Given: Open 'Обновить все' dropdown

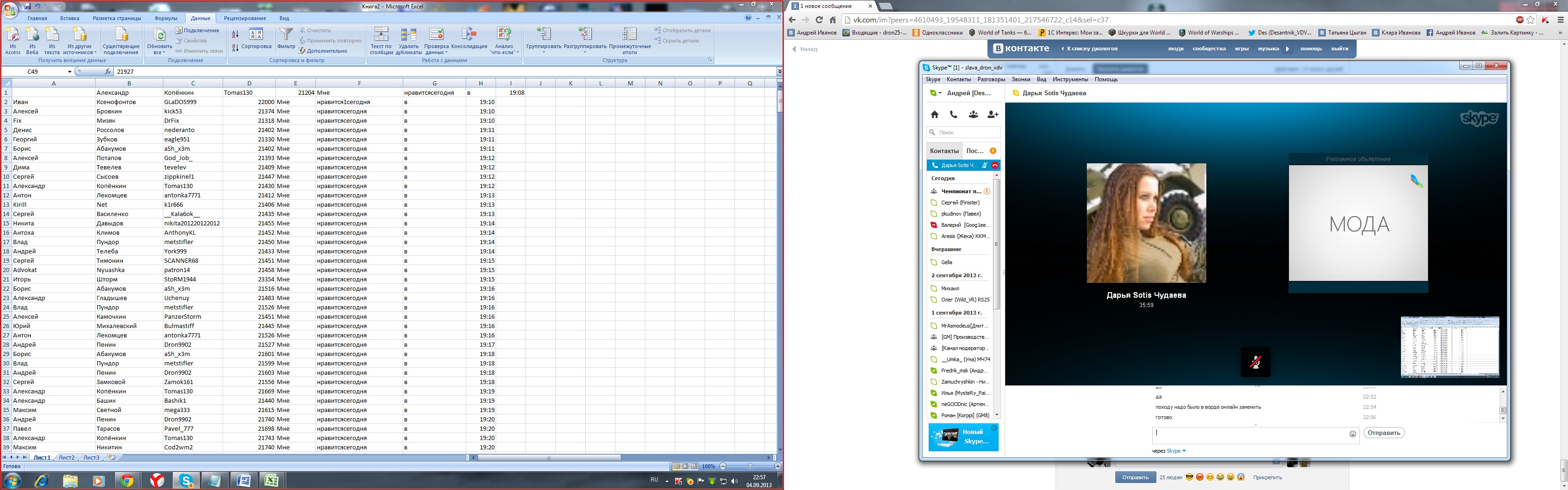Looking at the screenshot, I should click(x=160, y=40).
